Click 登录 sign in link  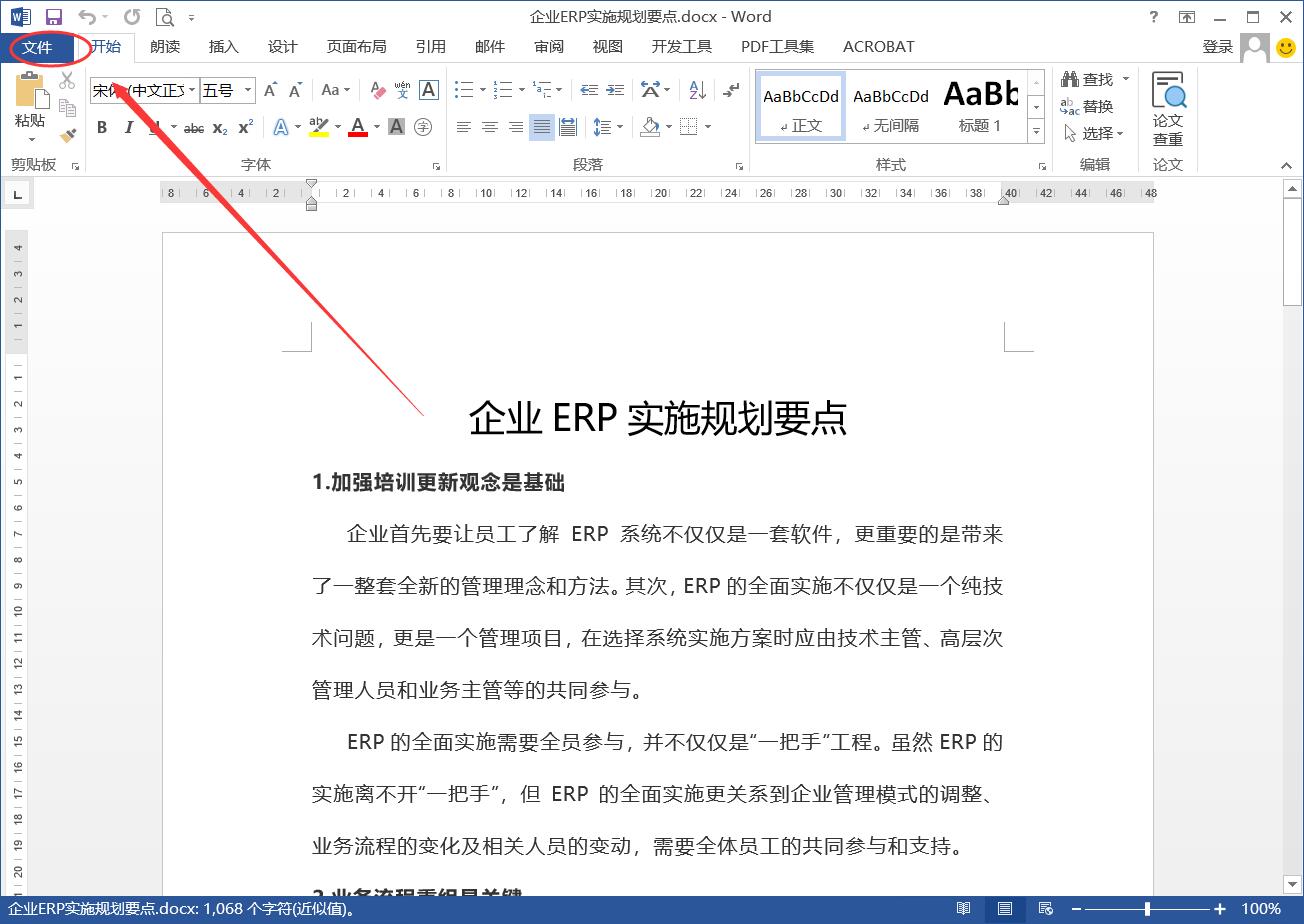click(1218, 47)
